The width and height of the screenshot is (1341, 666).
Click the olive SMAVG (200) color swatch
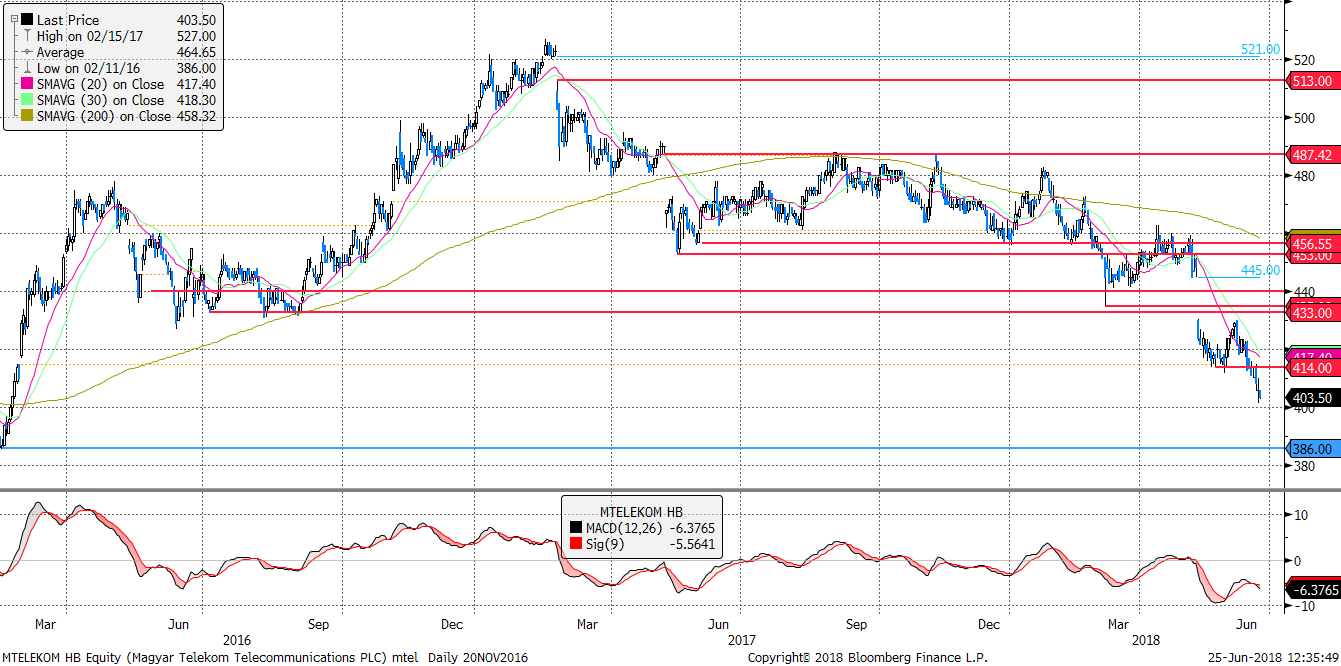click(x=26, y=116)
